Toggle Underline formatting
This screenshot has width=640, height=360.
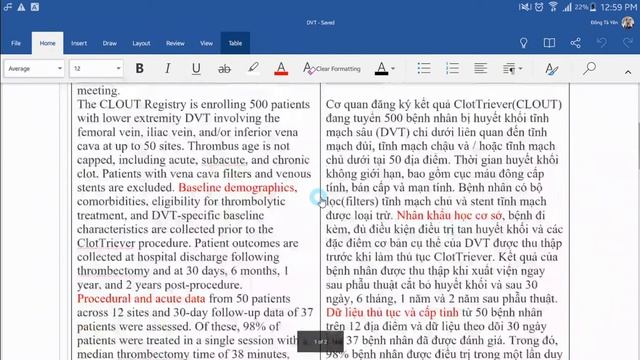pos(196,69)
